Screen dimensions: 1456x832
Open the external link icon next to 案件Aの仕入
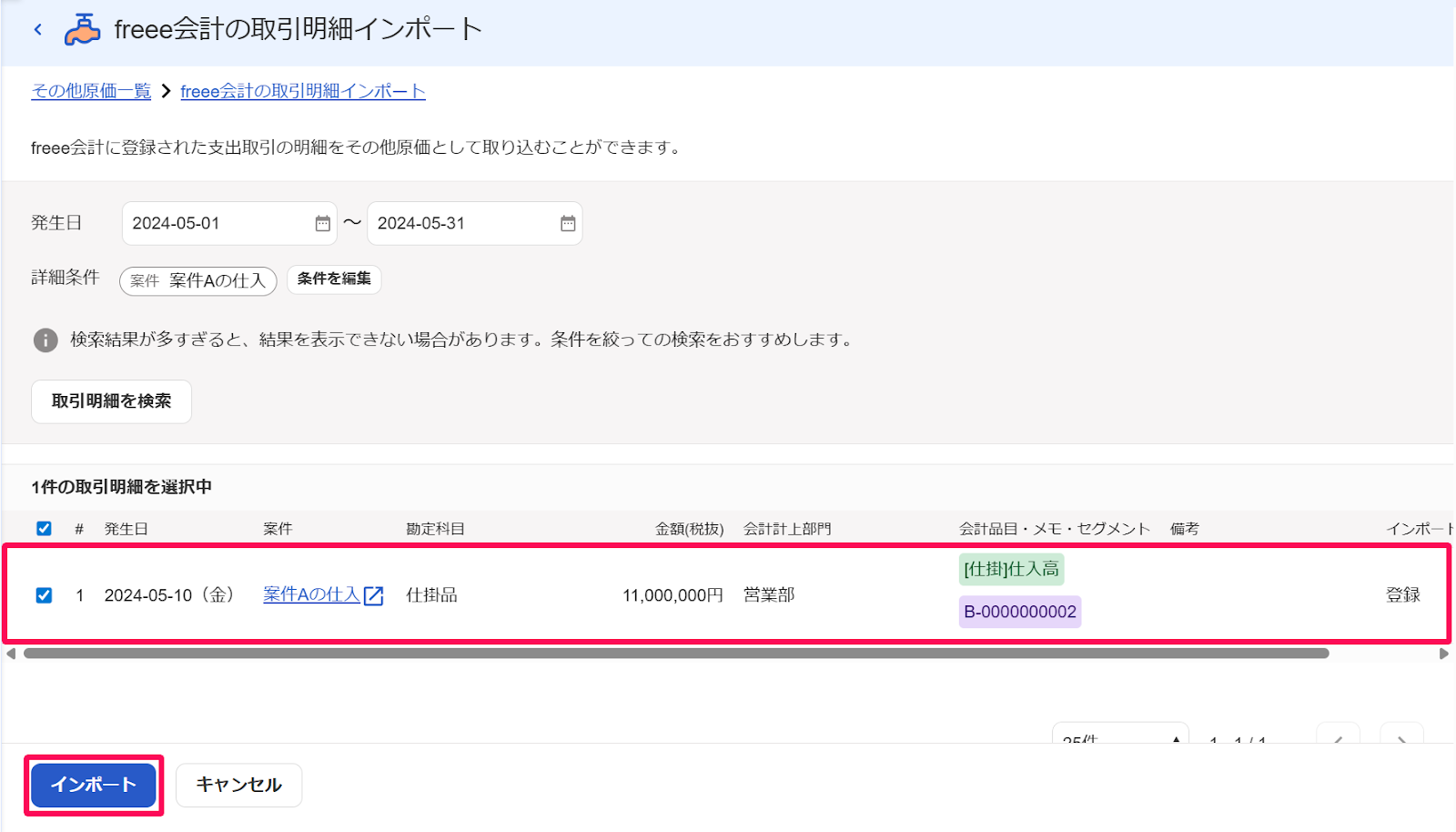click(x=374, y=596)
